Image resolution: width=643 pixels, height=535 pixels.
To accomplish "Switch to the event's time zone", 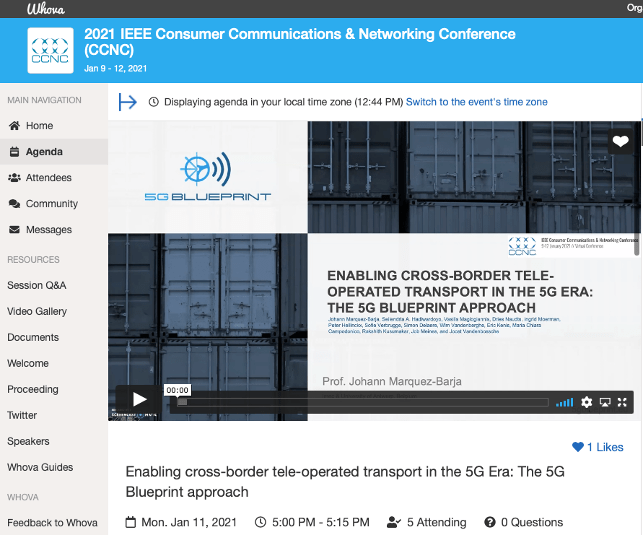I will pos(476,102).
